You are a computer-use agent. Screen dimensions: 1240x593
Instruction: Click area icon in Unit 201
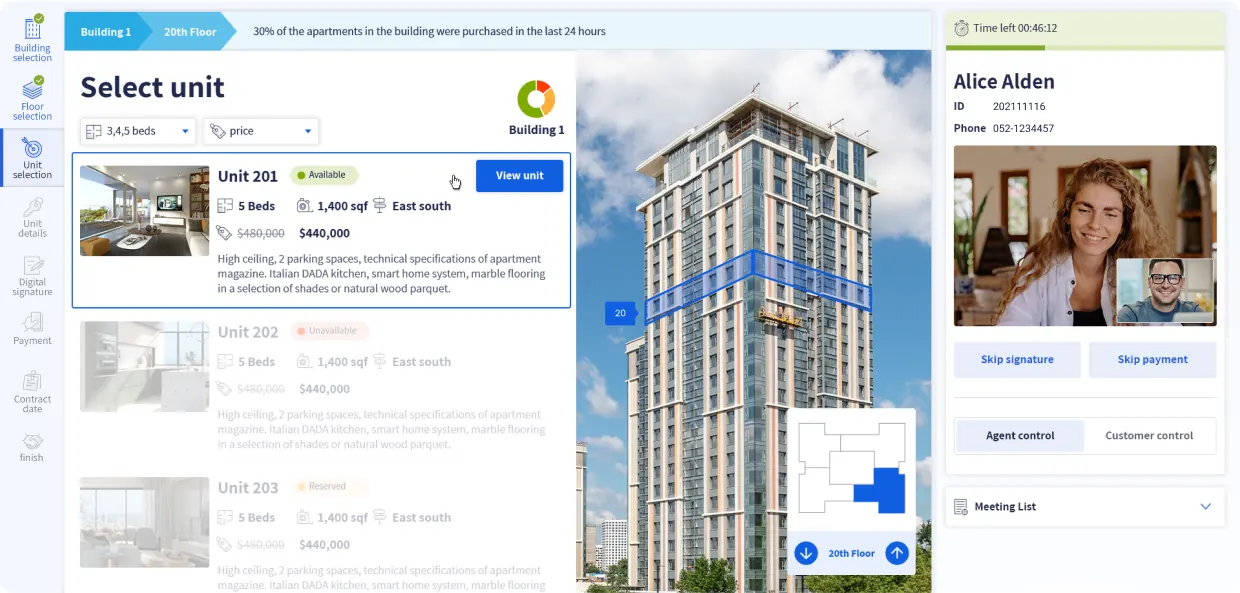tap(304, 206)
